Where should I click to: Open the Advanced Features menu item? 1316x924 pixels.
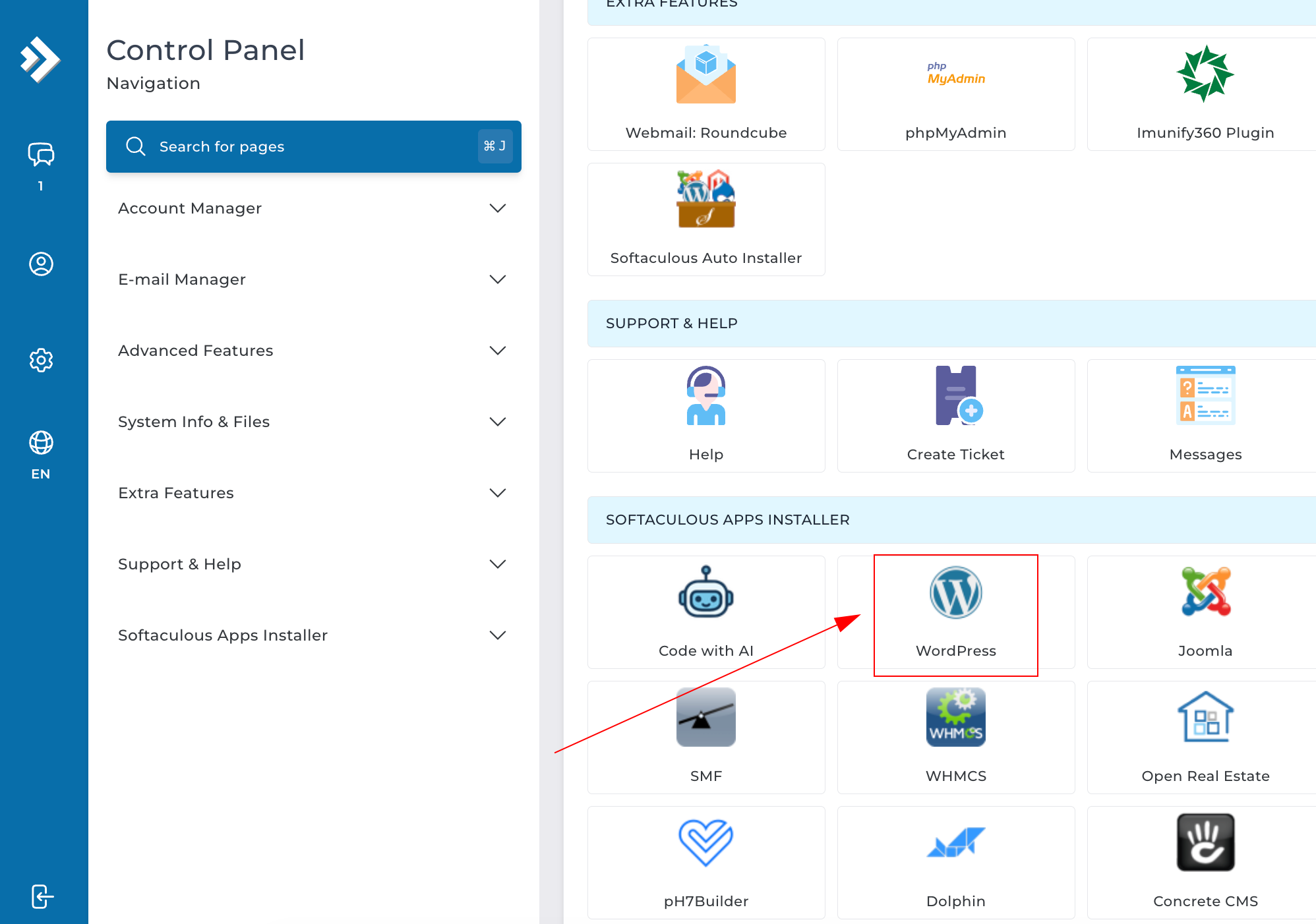click(x=314, y=351)
